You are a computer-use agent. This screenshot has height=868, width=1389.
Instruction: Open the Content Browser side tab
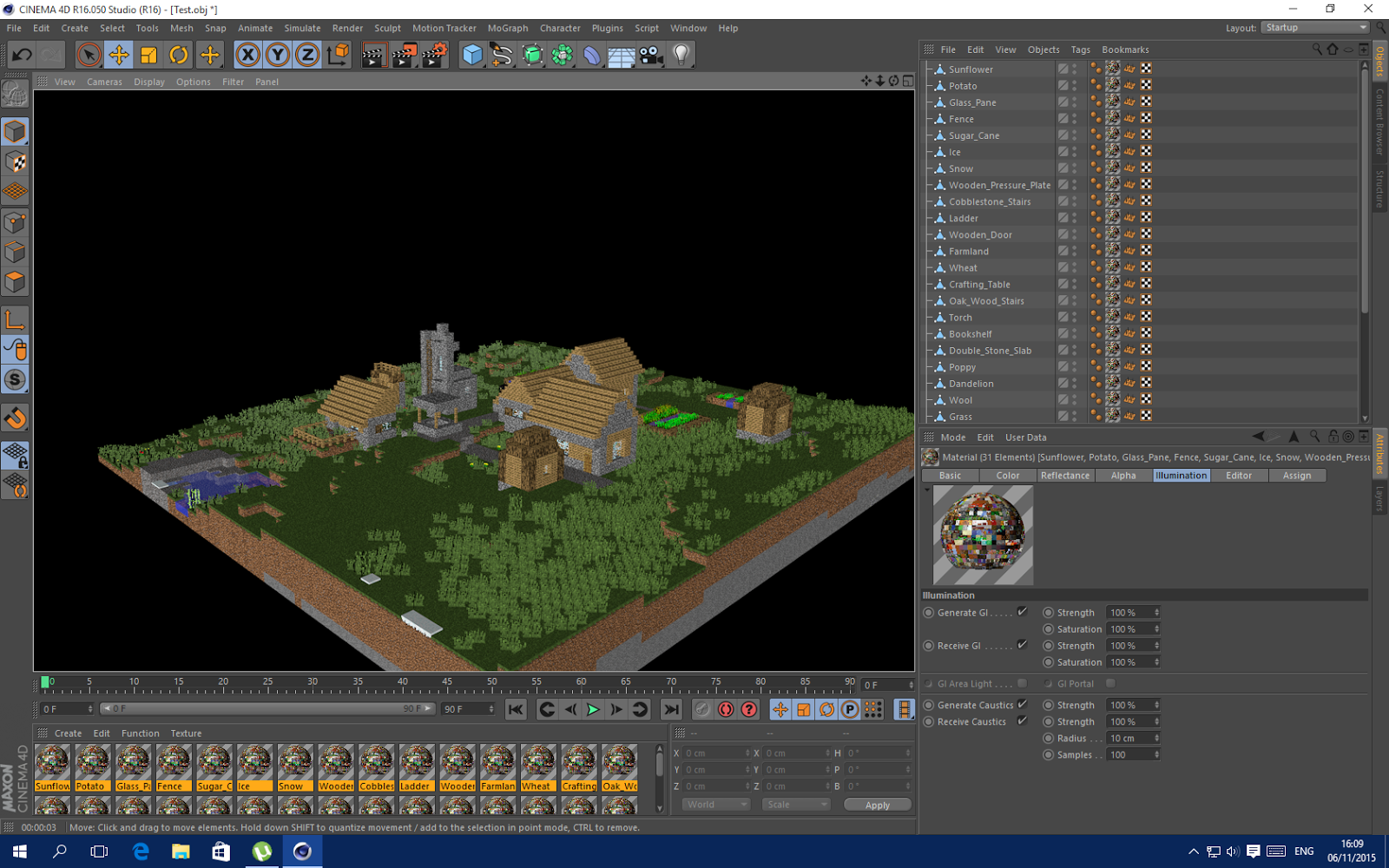point(1379,122)
